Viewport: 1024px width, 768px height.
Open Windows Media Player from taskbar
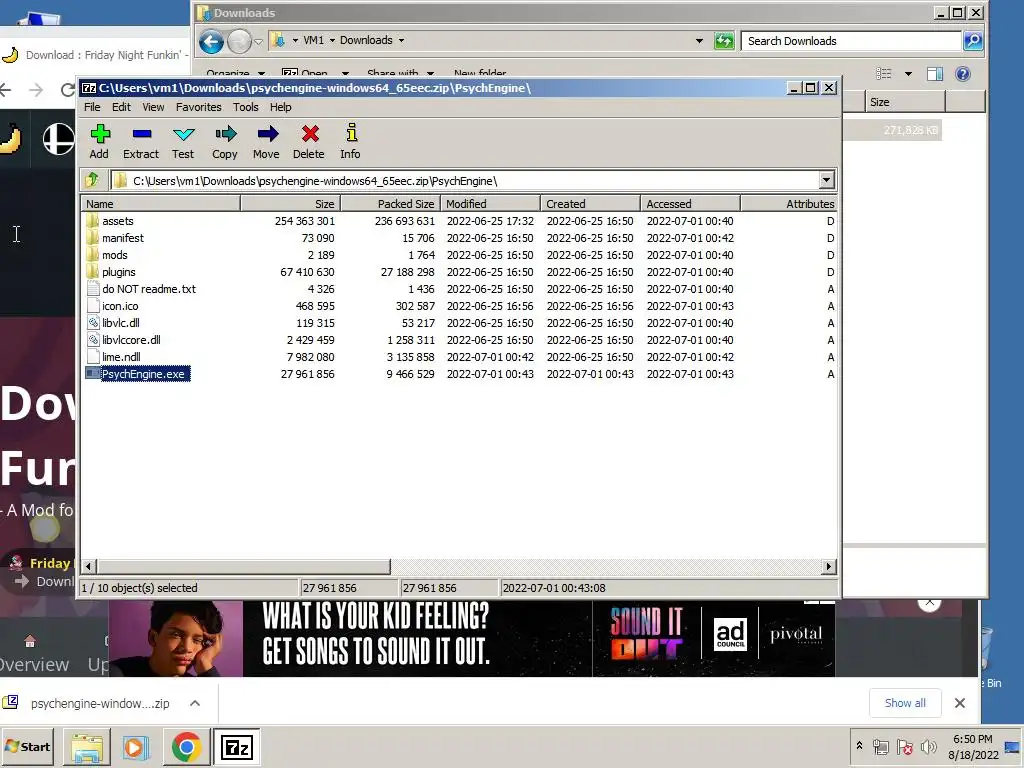(136, 747)
